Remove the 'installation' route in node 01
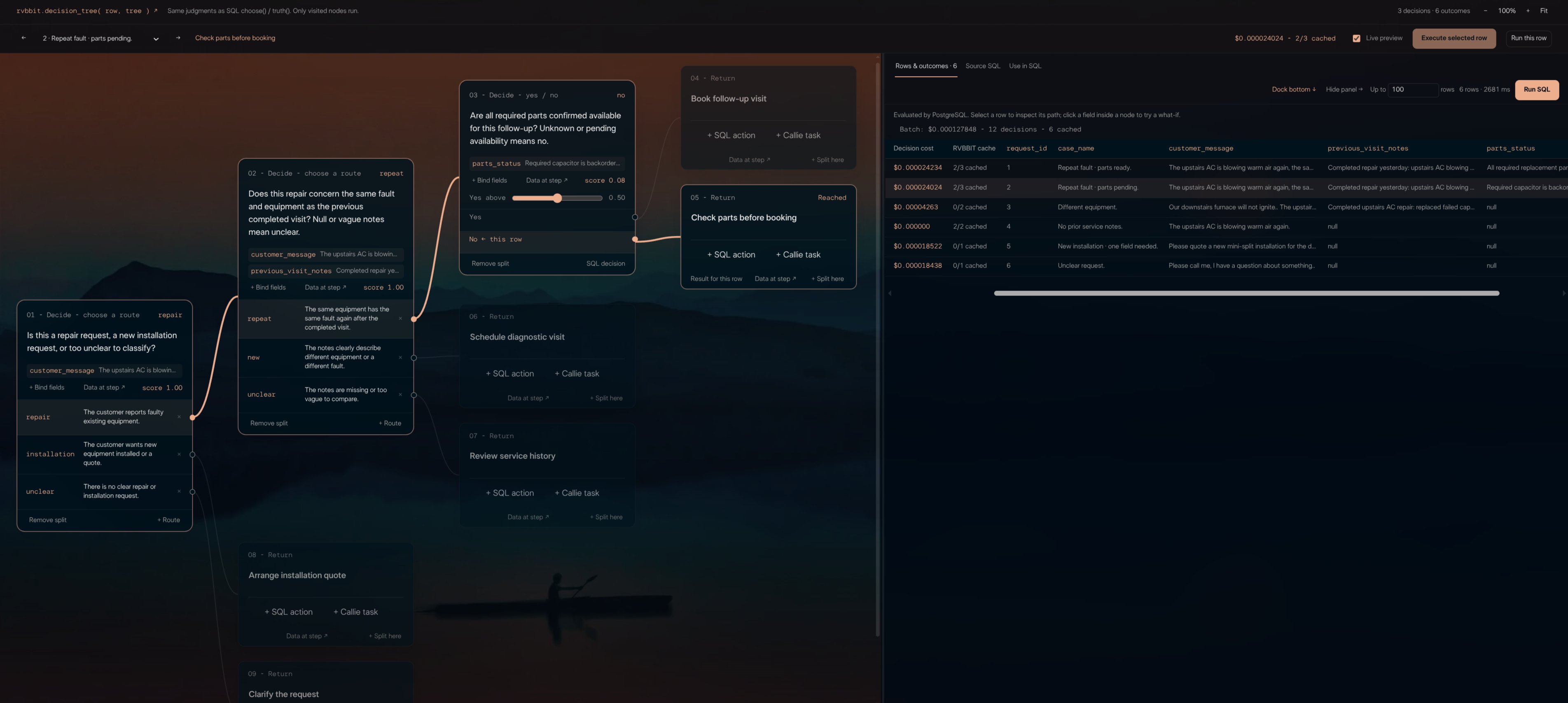This screenshot has height=703, width=1568. (x=179, y=454)
